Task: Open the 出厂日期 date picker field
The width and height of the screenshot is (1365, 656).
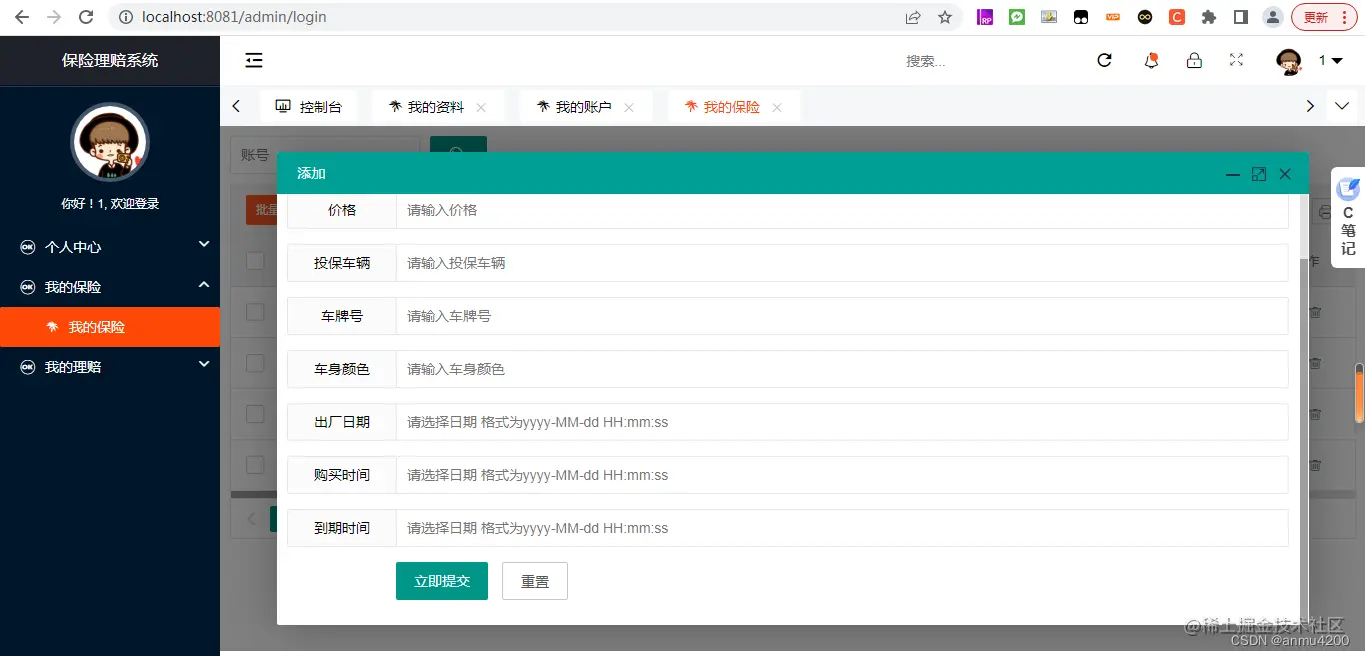Action: (x=842, y=422)
